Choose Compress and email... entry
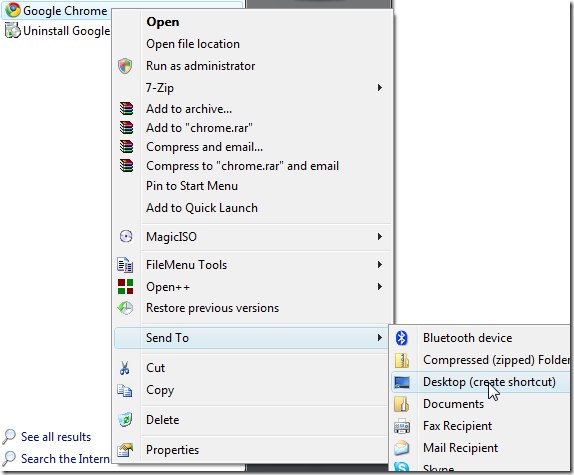The image size is (574, 475). (253, 147)
